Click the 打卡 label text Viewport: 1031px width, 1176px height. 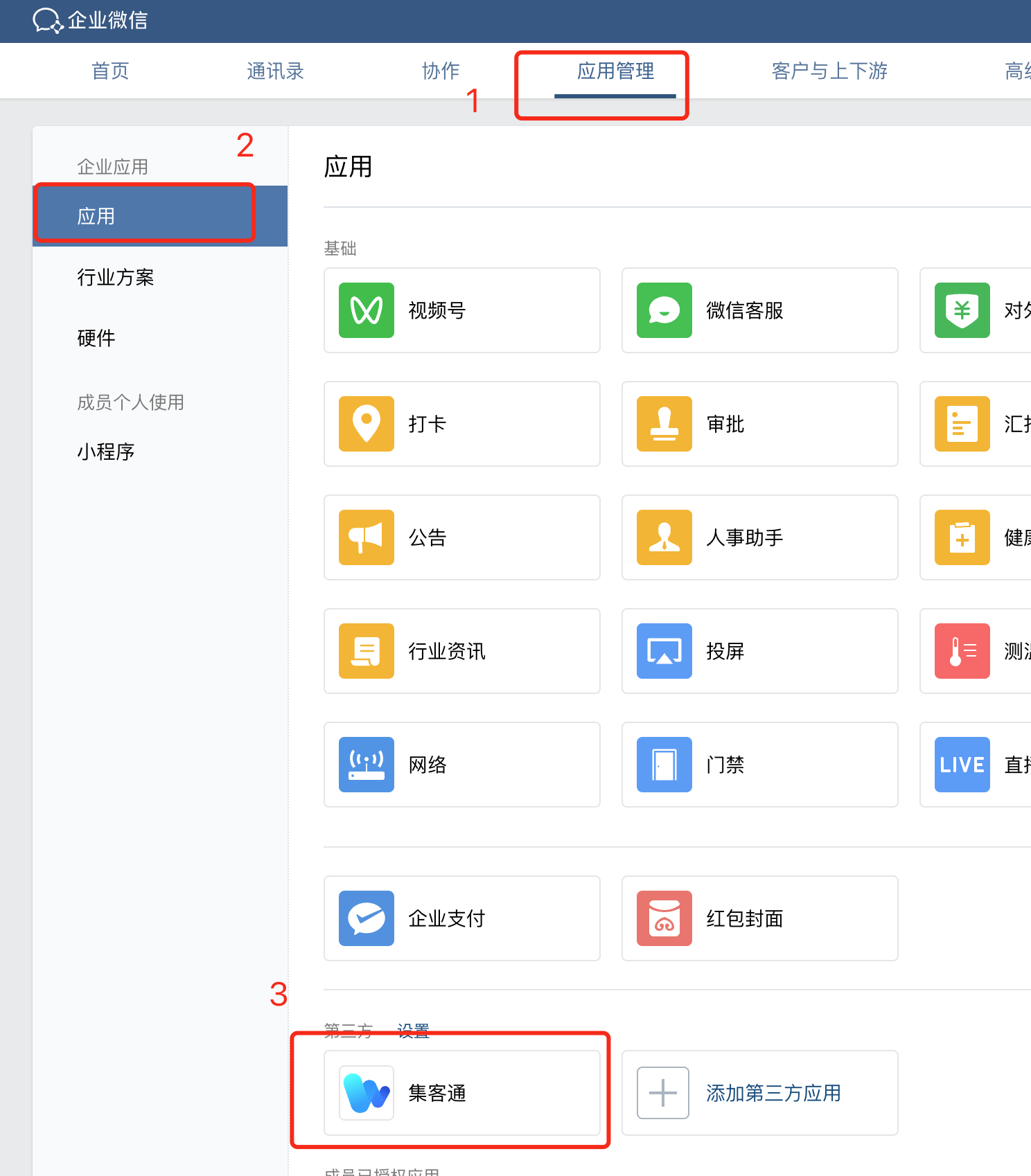pos(427,424)
